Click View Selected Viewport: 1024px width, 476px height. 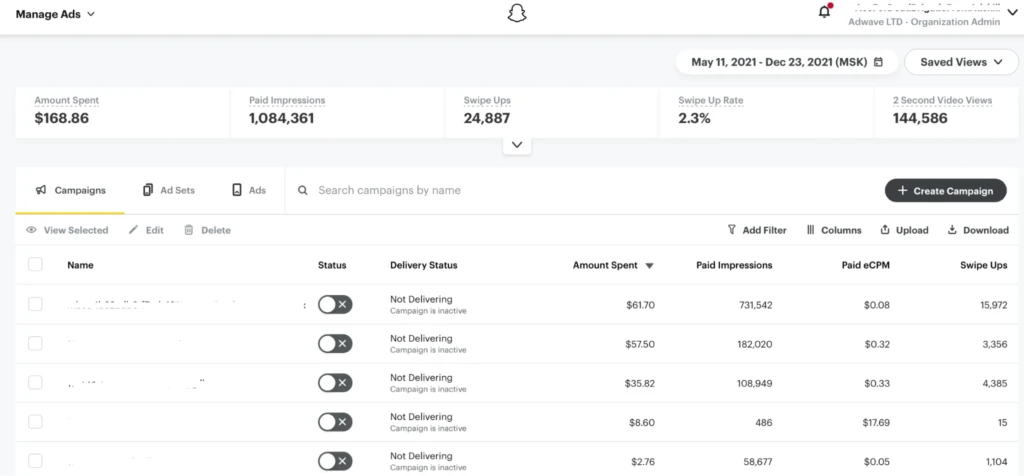(67, 230)
